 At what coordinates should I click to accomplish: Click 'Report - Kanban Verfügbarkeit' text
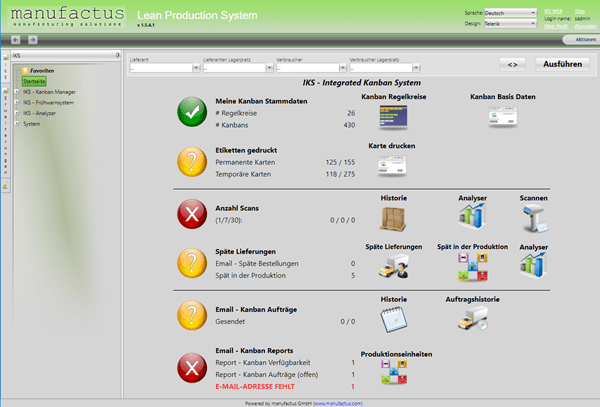click(263, 363)
